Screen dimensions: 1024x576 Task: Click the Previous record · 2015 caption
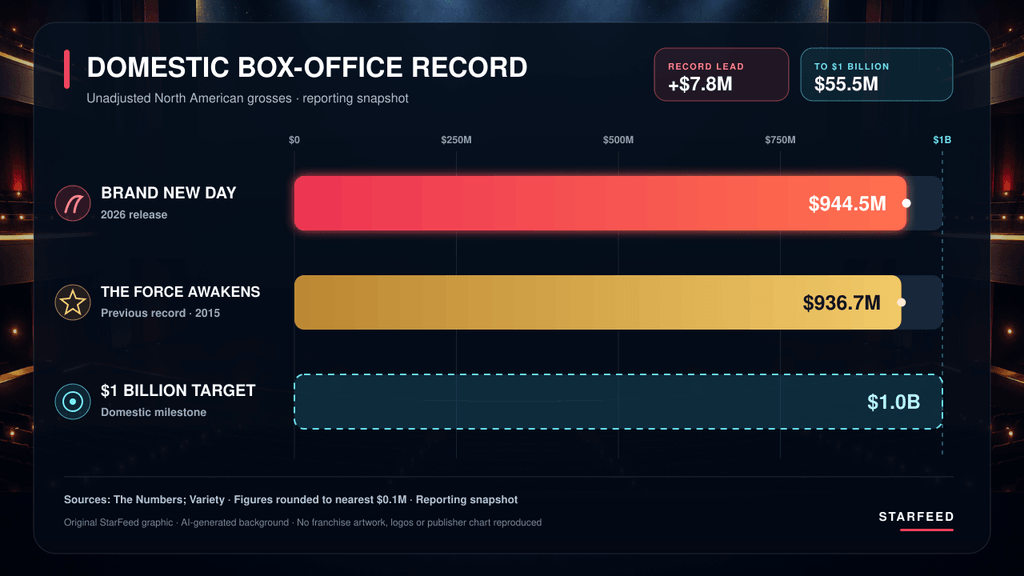click(160, 313)
